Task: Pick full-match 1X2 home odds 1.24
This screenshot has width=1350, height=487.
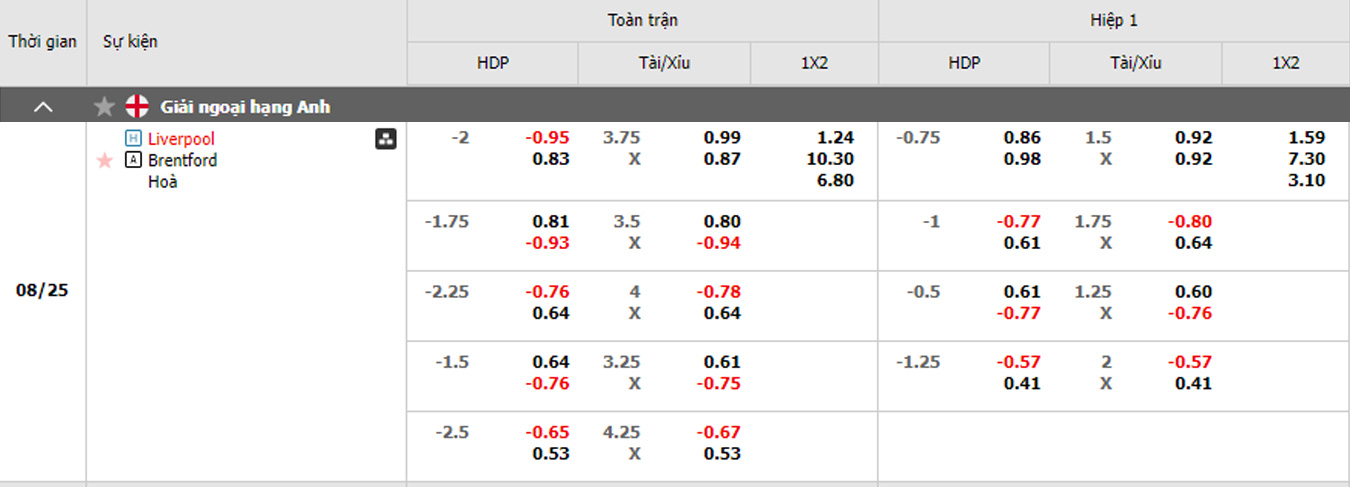Action: click(835, 138)
